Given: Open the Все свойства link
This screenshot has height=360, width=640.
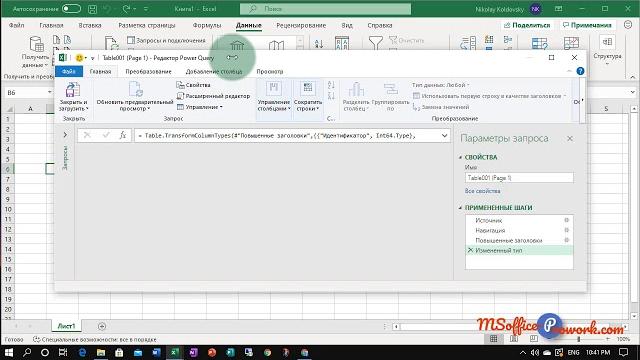Looking at the screenshot, I should (x=482, y=191).
